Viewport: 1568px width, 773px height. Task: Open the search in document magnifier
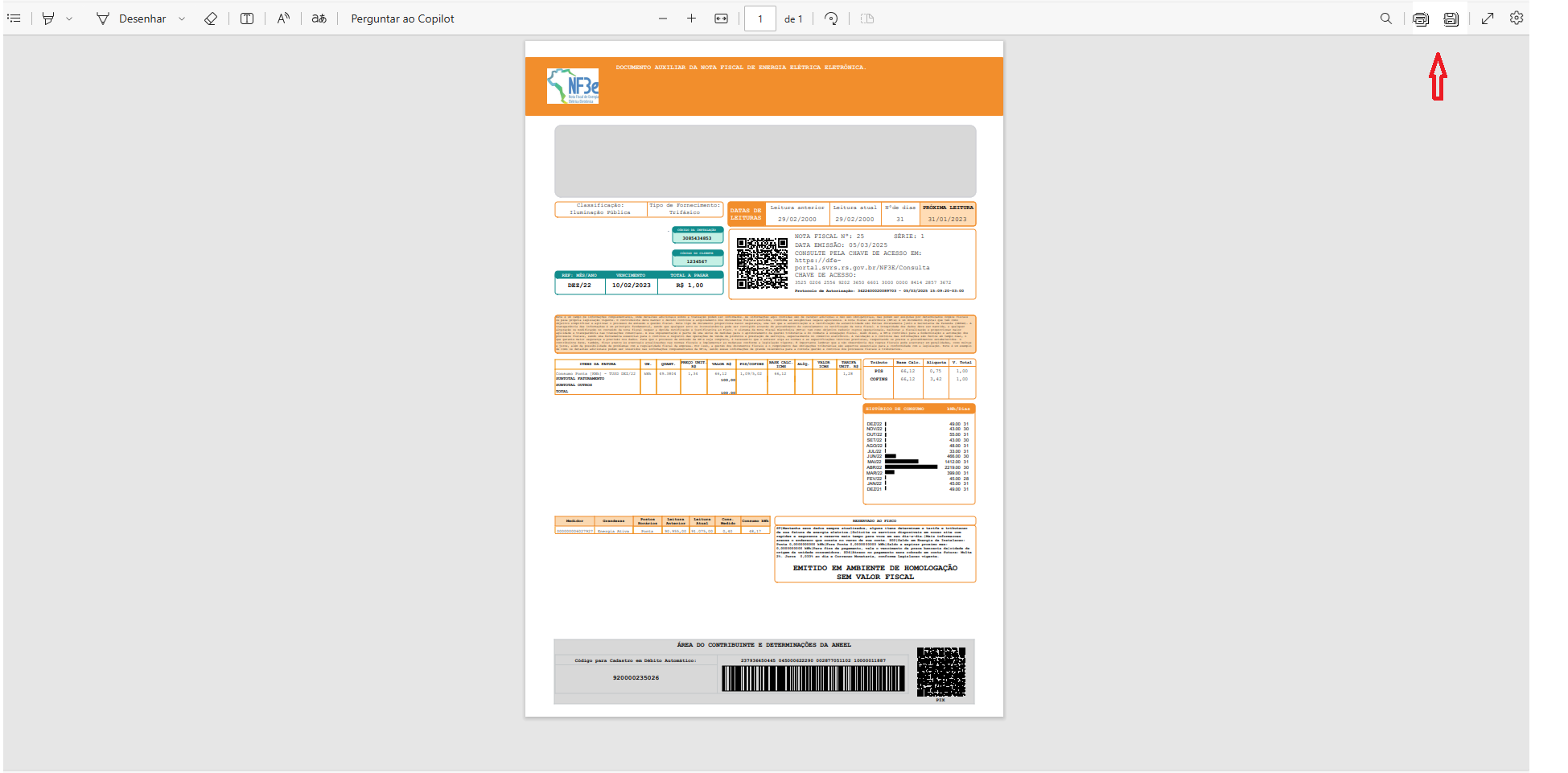pyautogui.click(x=1385, y=19)
